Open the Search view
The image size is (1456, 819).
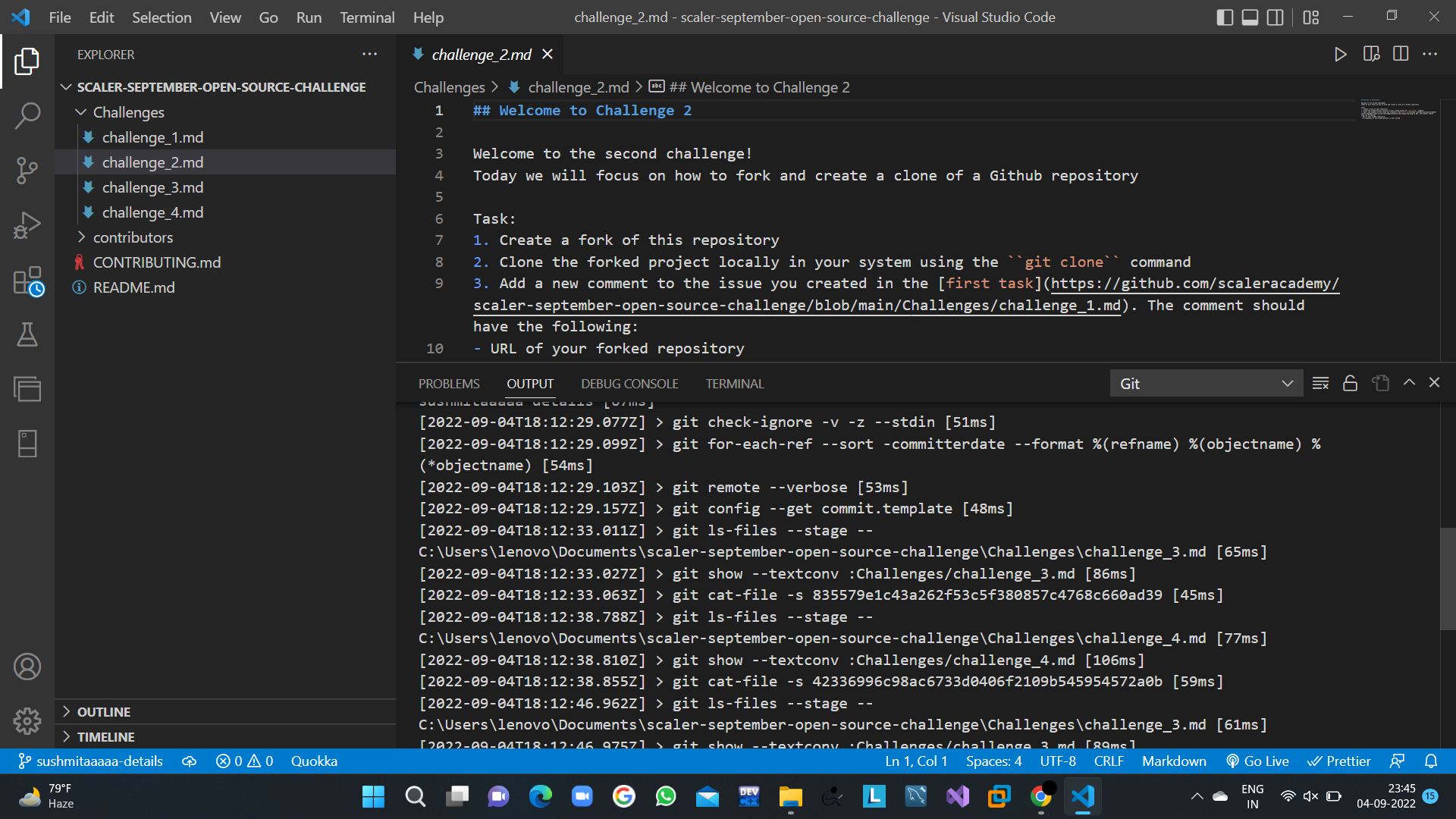coord(28,115)
